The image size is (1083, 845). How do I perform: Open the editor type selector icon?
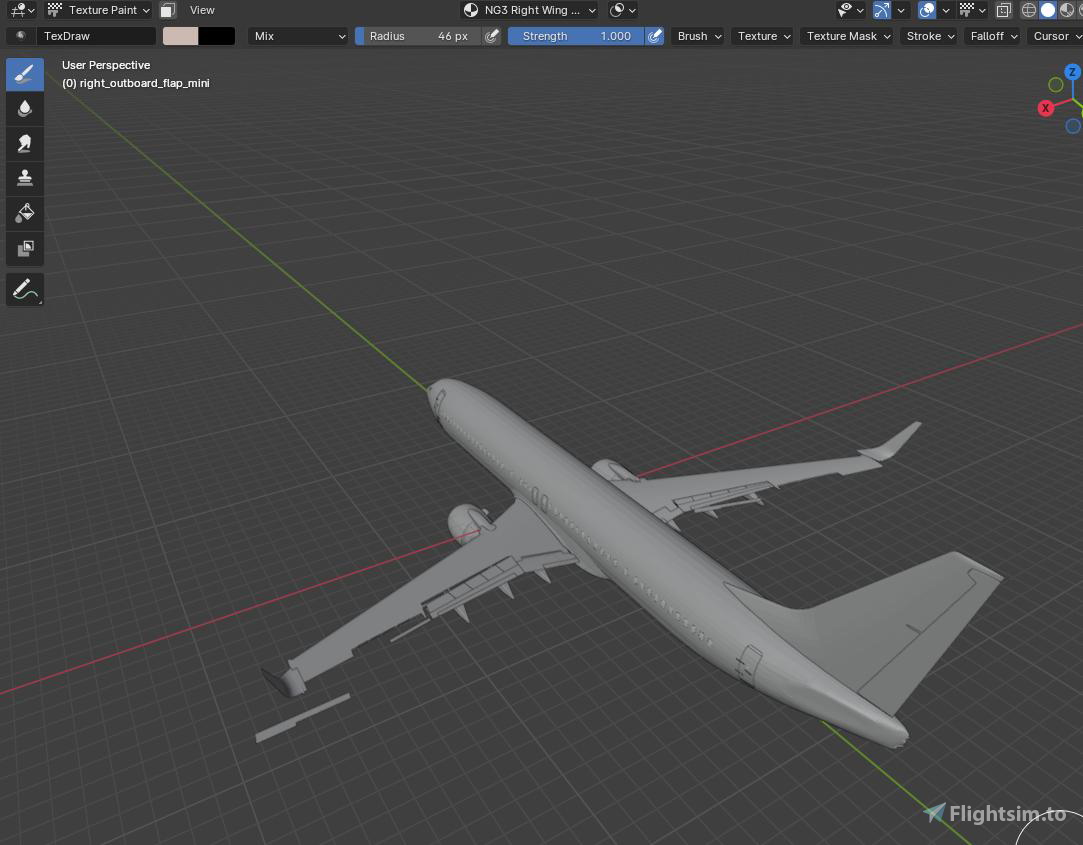(20, 10)
